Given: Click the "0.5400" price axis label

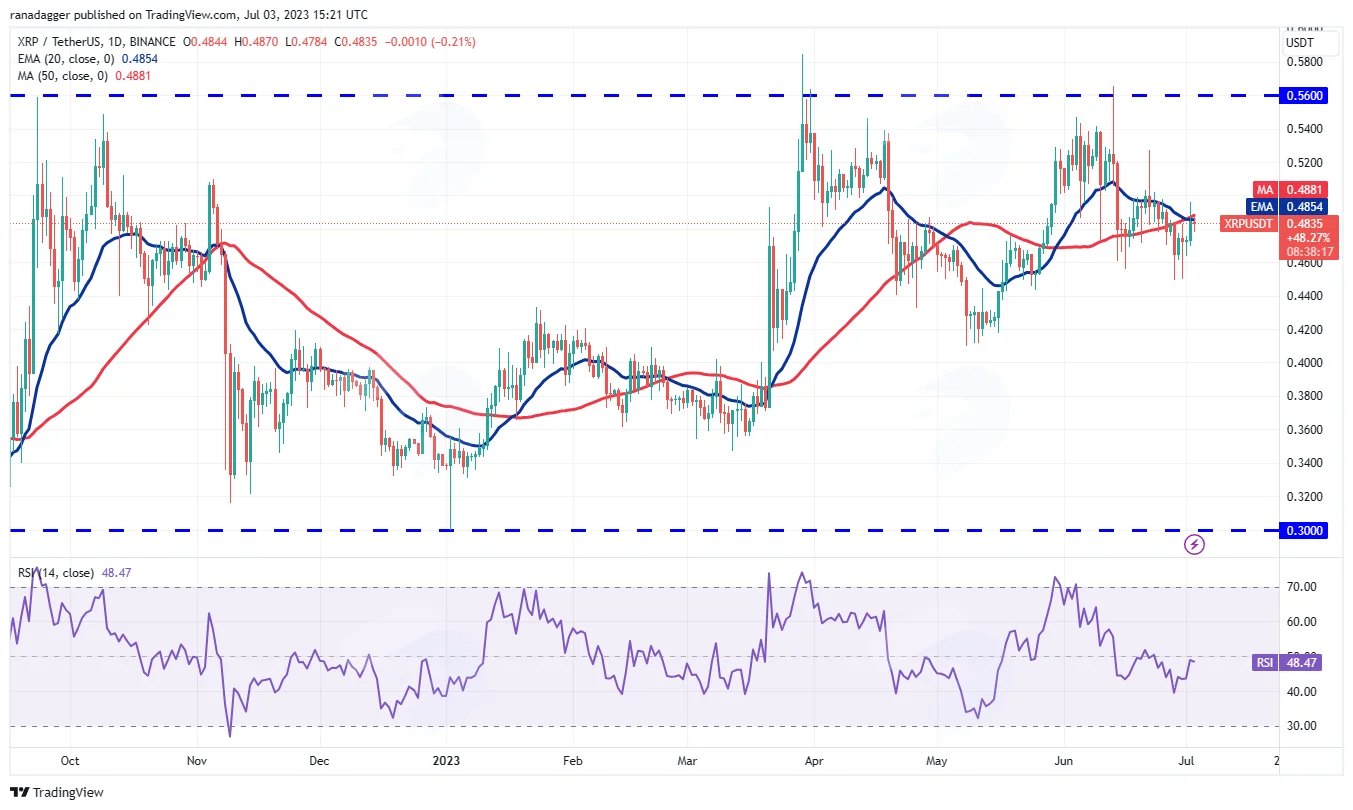Looking at the screenshot, I should [1303, 129].
